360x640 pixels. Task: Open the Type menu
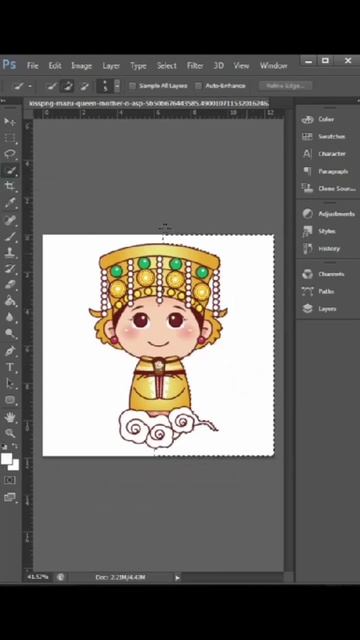tap(138, 66)
